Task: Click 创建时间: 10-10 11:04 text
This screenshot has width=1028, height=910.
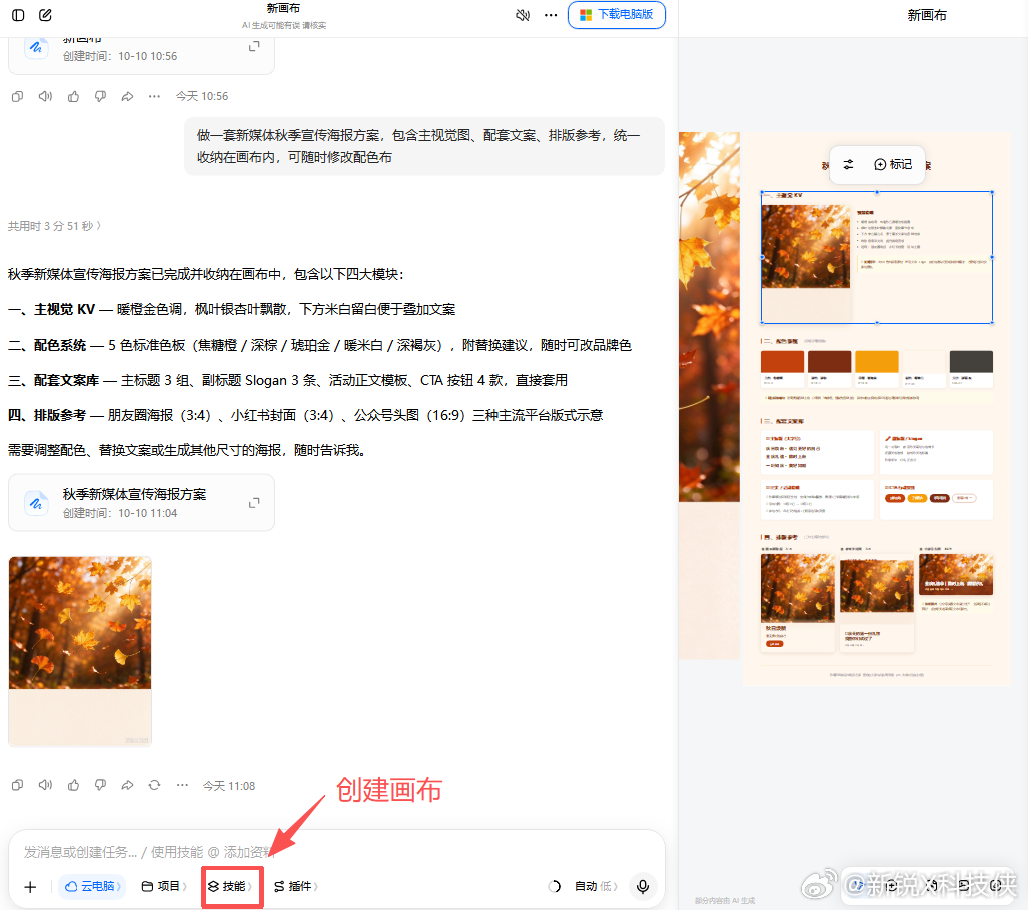Action: [120, 513]
